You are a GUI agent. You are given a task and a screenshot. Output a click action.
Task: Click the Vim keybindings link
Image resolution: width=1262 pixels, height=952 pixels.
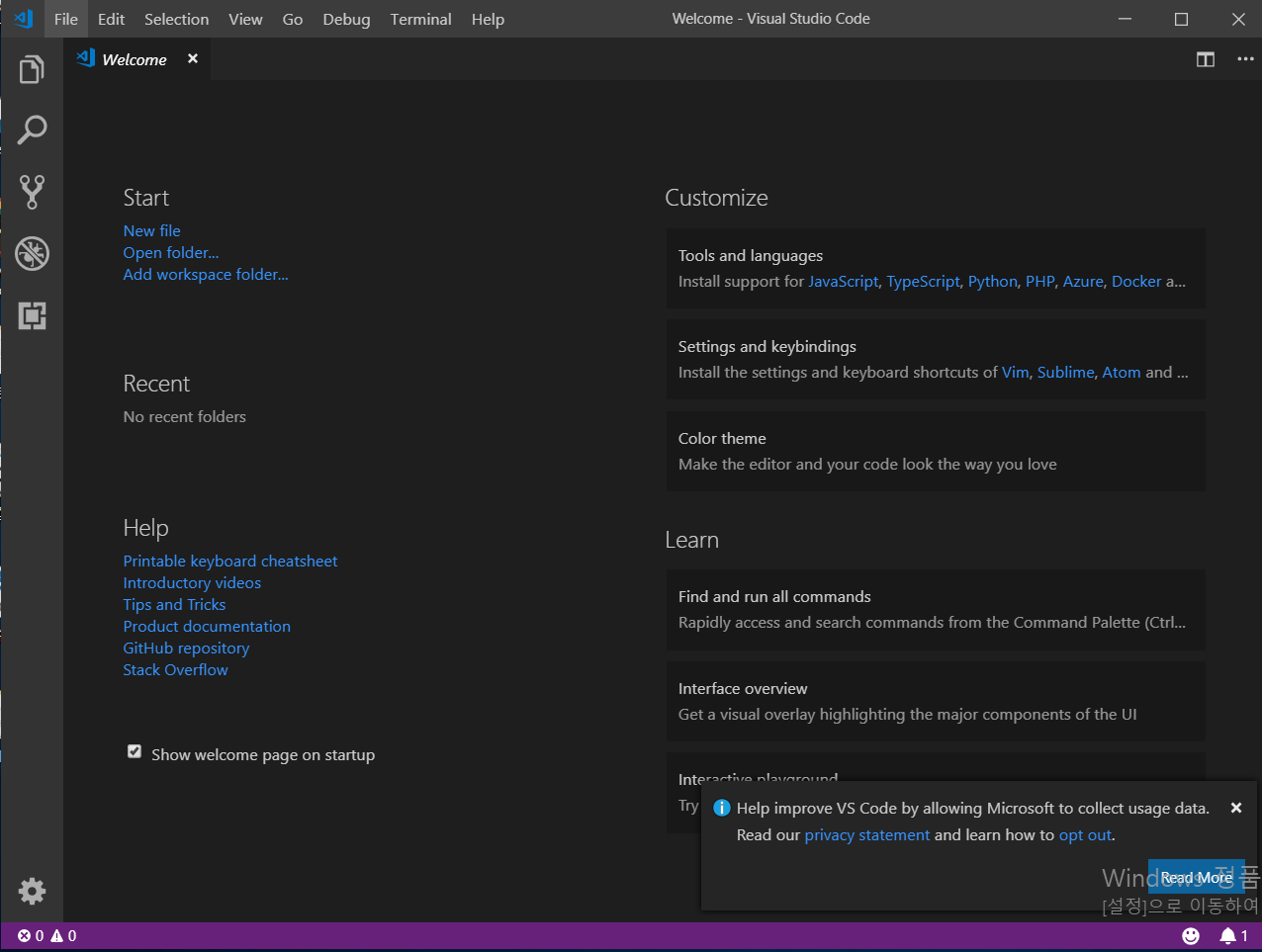point(1015,372)
